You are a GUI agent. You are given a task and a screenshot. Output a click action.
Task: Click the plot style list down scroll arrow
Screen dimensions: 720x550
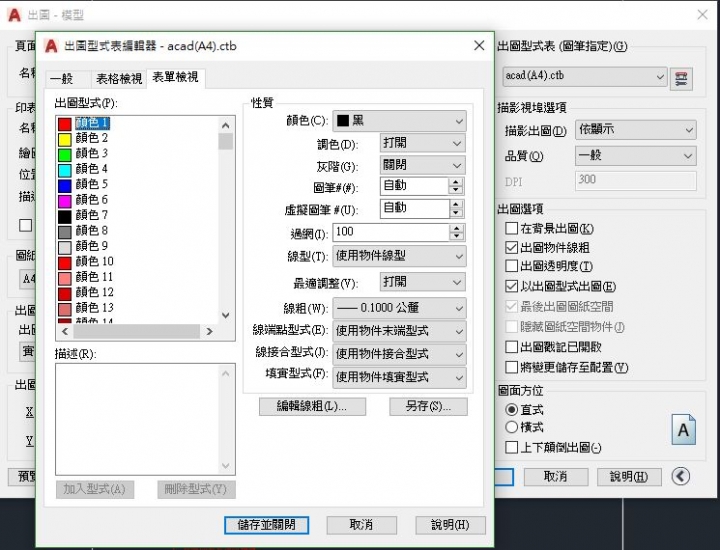click(x=225, y=315)
